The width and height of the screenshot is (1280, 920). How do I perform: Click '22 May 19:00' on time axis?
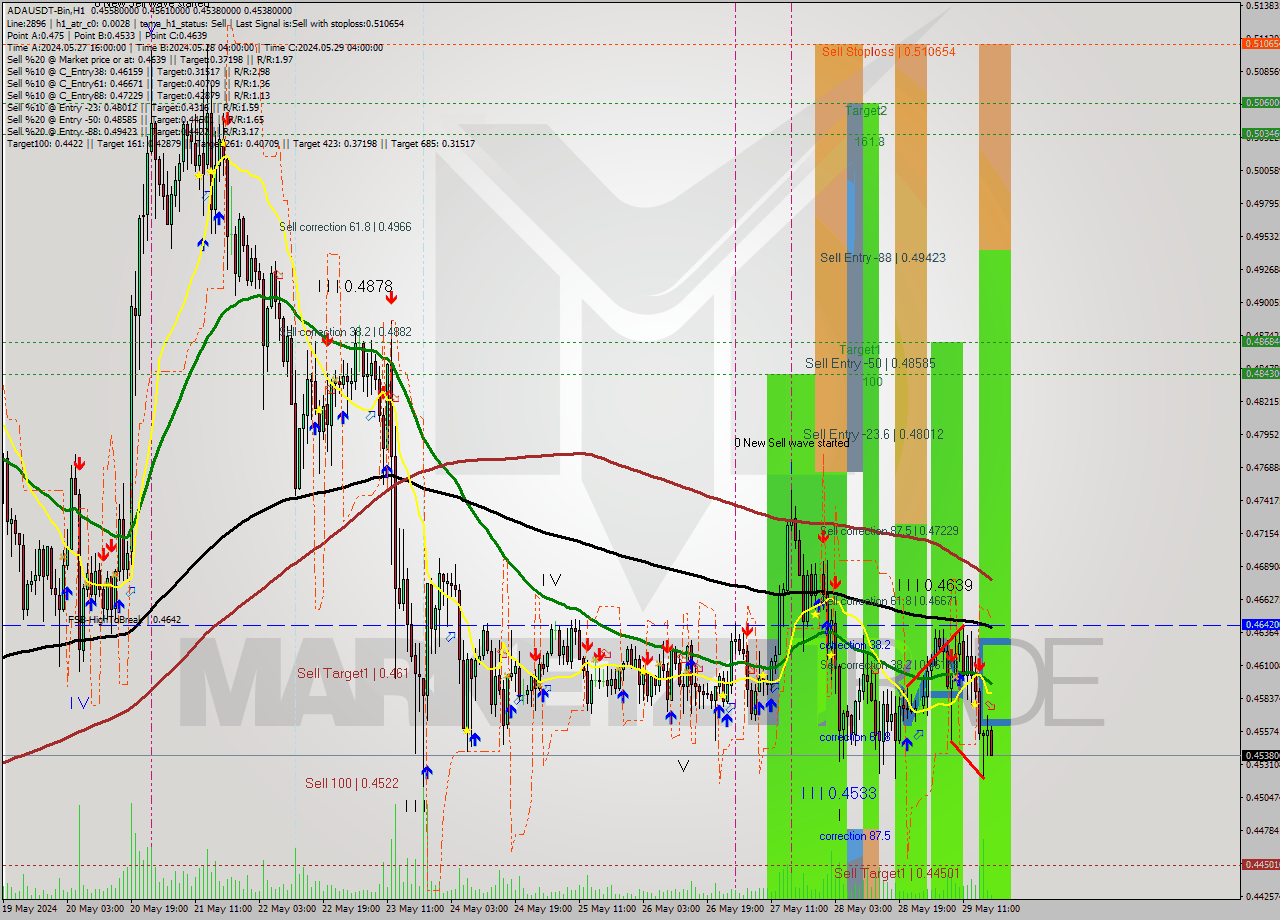[x=353, y=909]
